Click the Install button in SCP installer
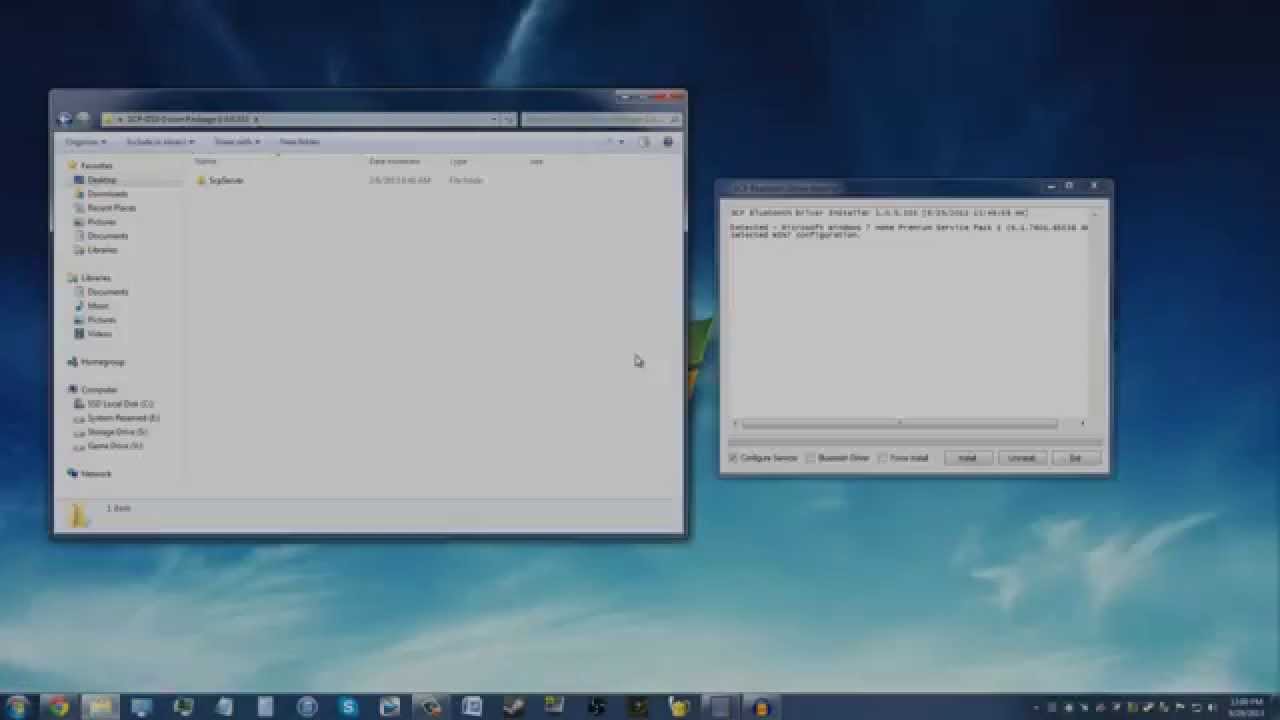The width and height of the screenshot is (1280, 720). tap(967, 458)
